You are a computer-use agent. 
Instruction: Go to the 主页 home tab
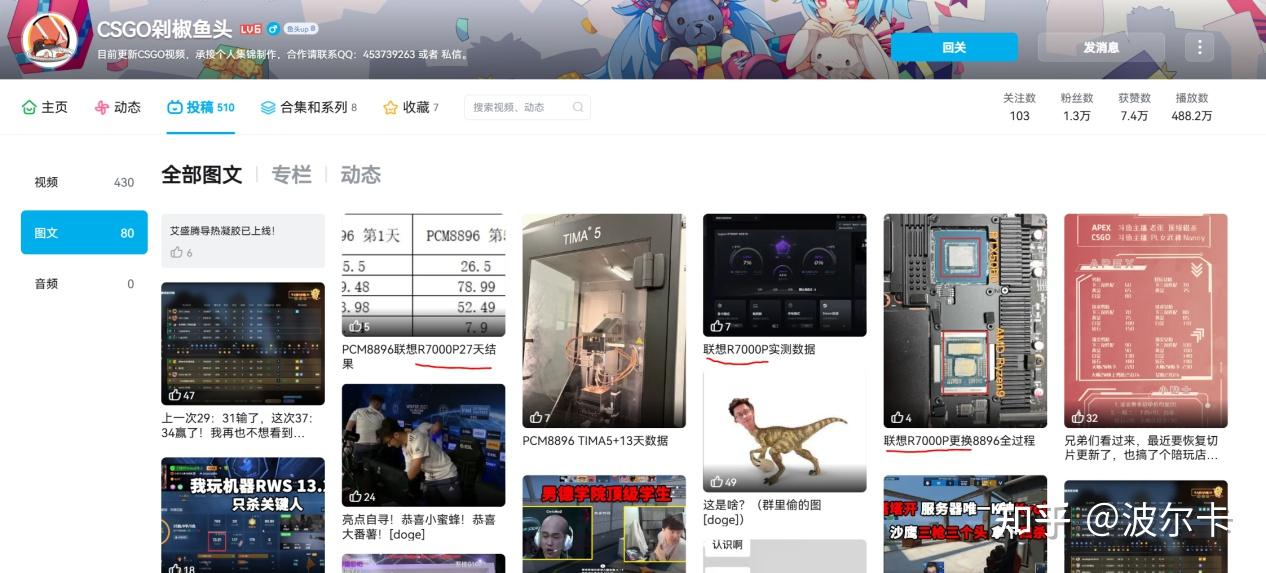[x=45, y=107]
